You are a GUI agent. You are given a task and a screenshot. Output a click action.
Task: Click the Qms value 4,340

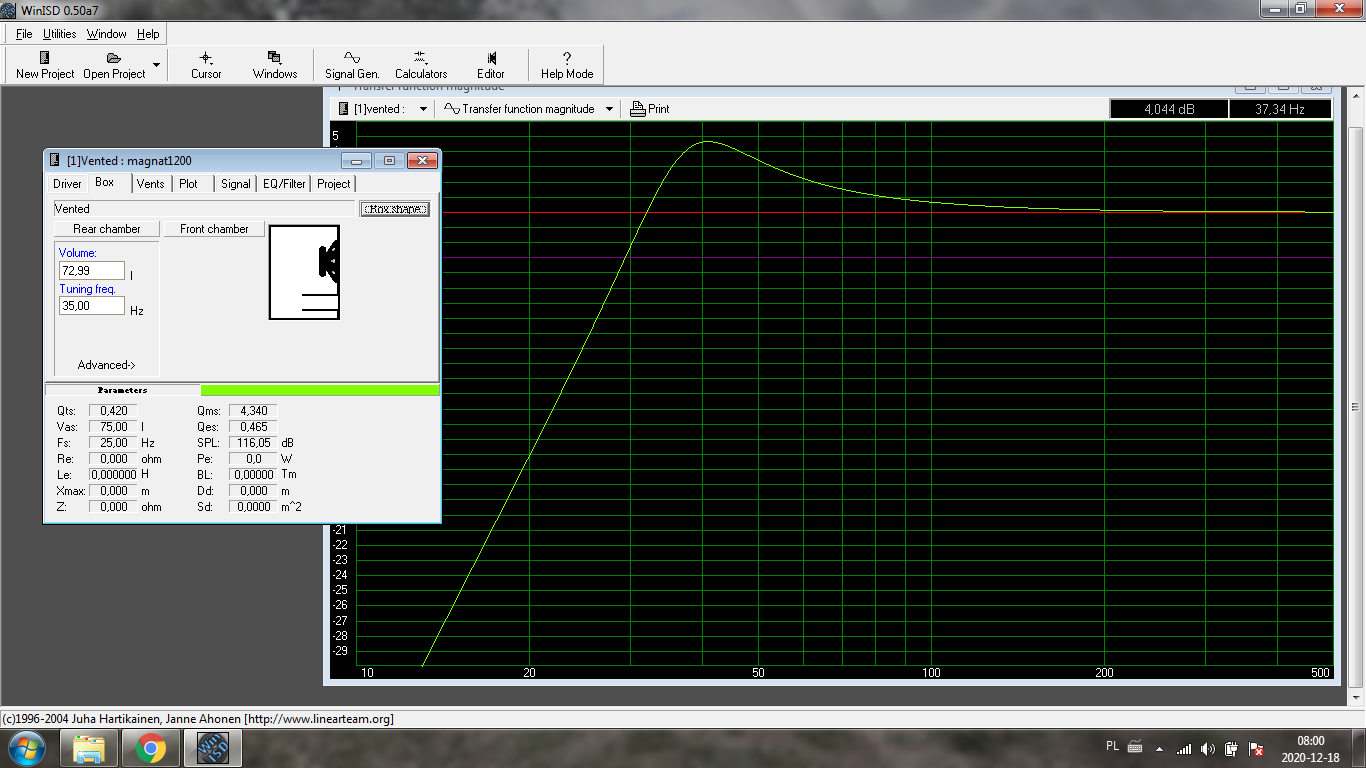click(x=254, y=411)
